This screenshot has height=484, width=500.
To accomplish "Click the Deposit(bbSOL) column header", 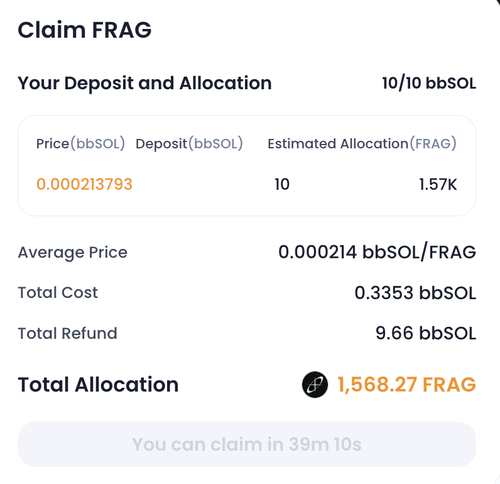I will click(189, 144).
